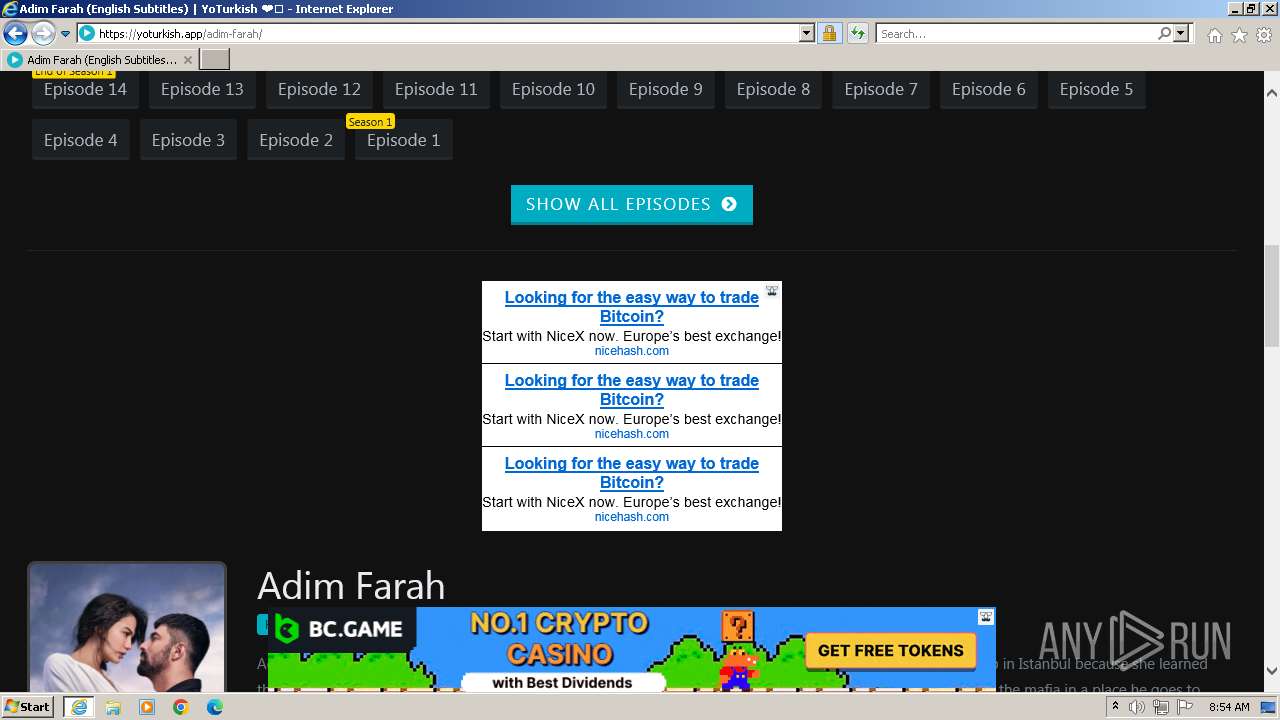Click Internet Explorer taskbar icon
Viewport: 1280px width, 720px height.
(x=78, y=707)
